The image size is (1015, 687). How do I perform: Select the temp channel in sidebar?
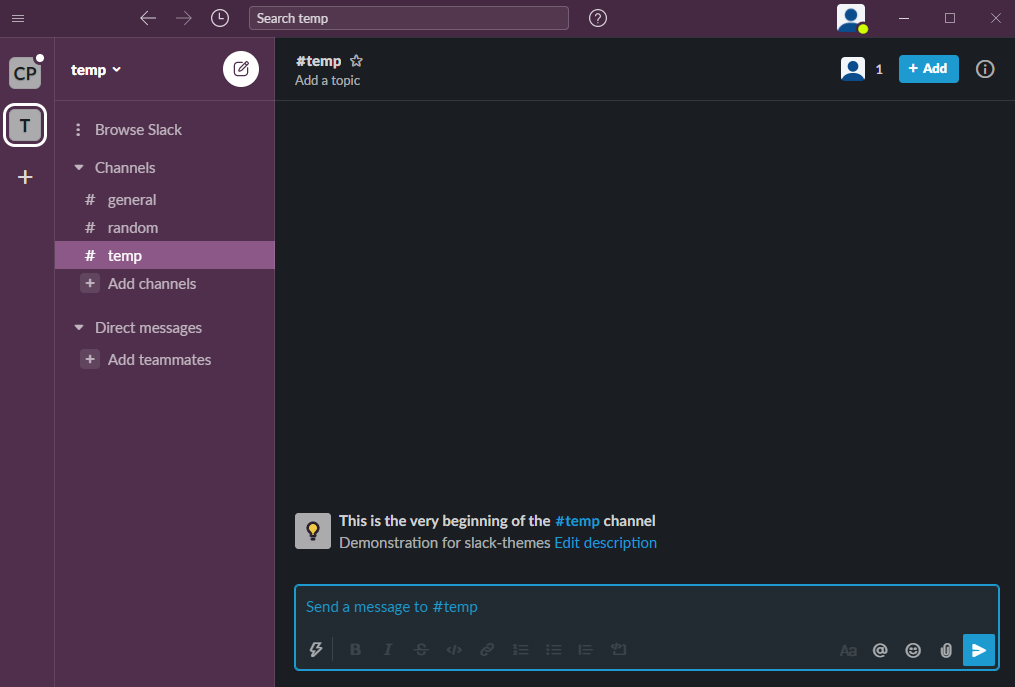click(165, 255)
